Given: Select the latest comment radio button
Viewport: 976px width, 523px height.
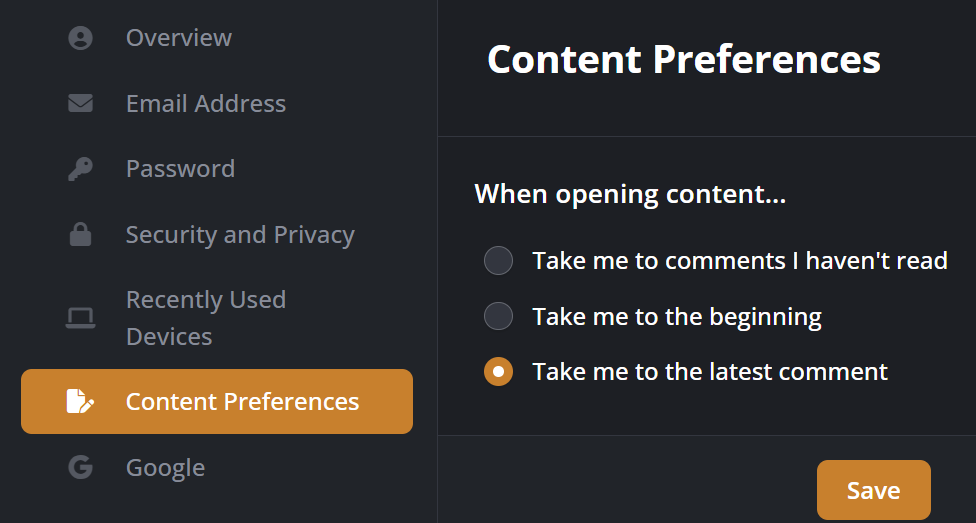Looking at the screenshot, I should pos(498,372).
